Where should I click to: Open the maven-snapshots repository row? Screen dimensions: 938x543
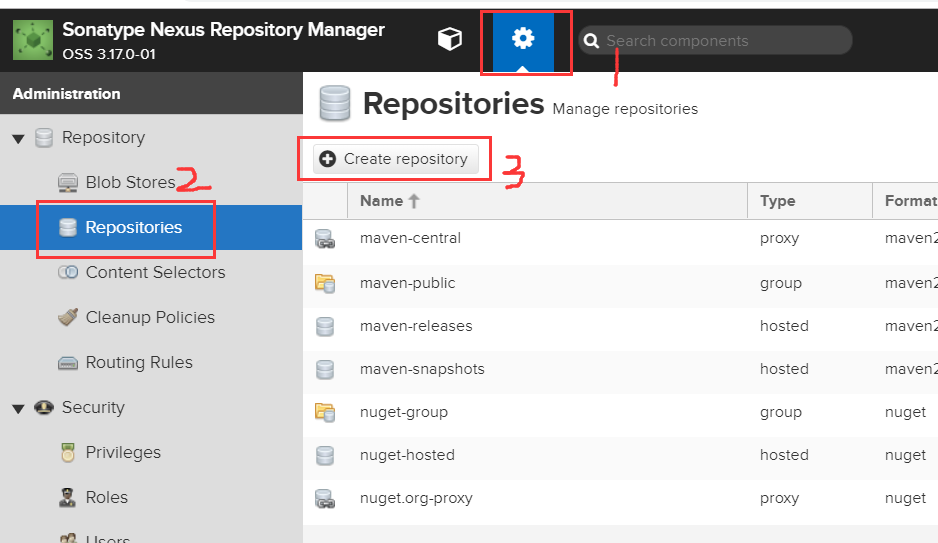620,370
